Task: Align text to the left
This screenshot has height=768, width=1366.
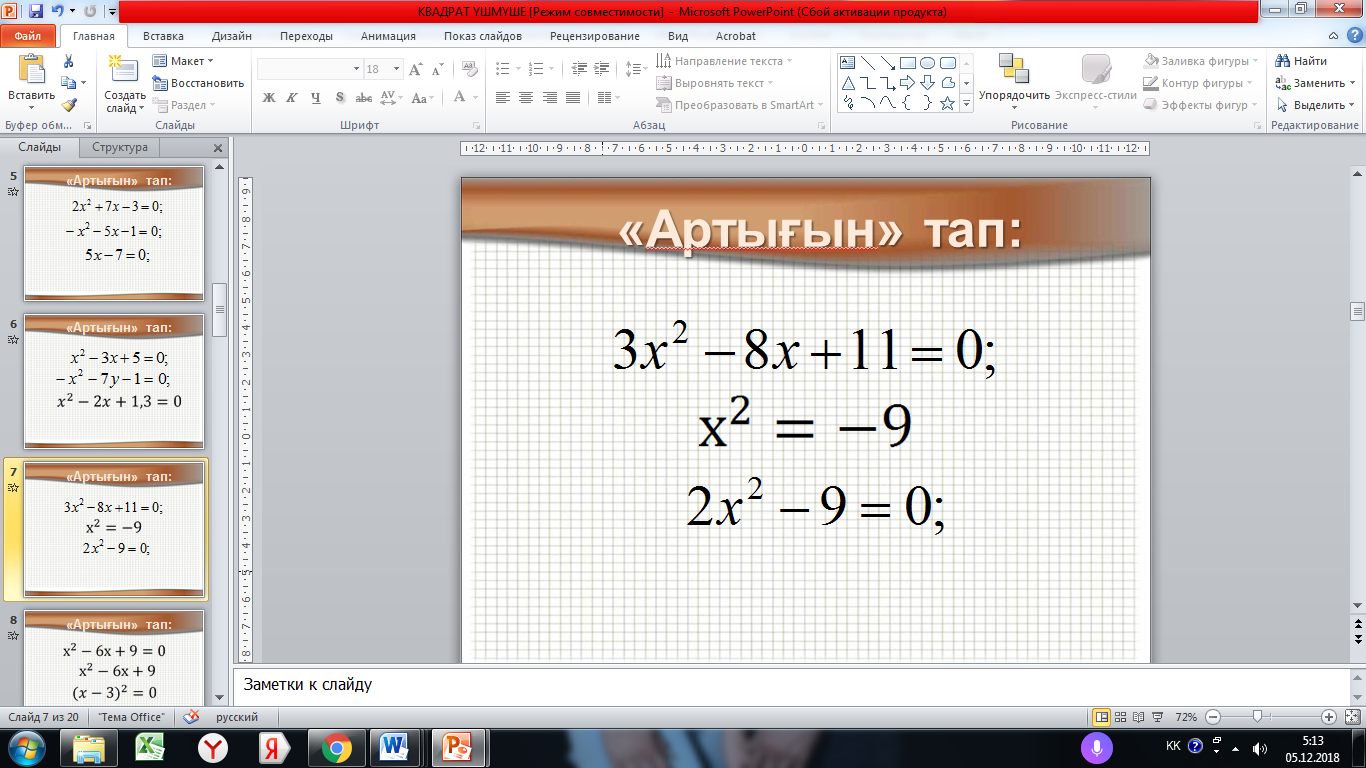Action: [x=502, y=97]
